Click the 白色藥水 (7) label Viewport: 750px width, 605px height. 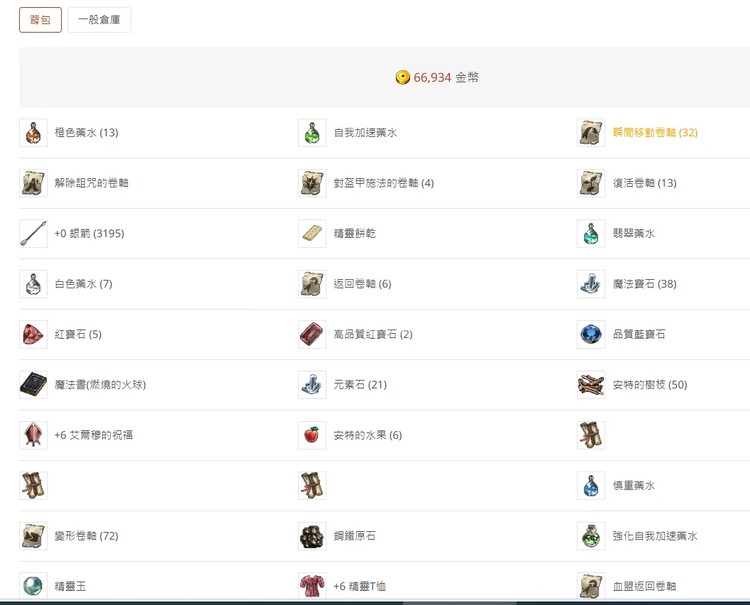[x=84, y=284]
